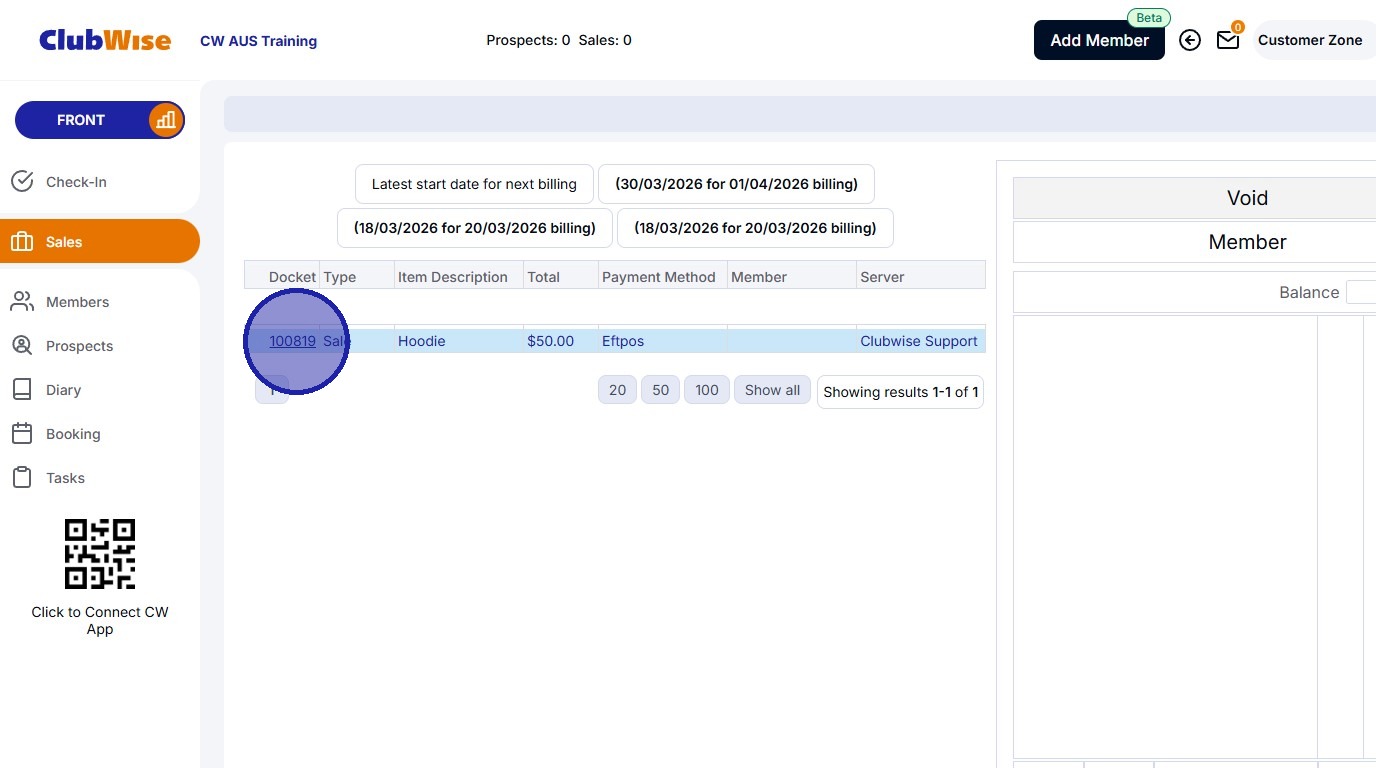Show 50 results per page
Viewport: 1376px width, 768px height.
point(660,390)
